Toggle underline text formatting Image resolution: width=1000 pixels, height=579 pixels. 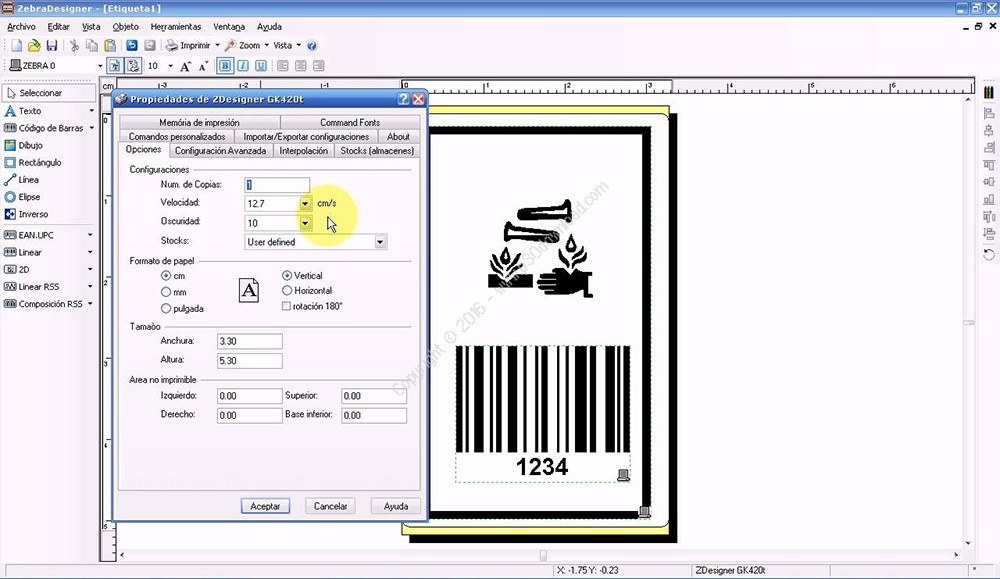point(261,66)
